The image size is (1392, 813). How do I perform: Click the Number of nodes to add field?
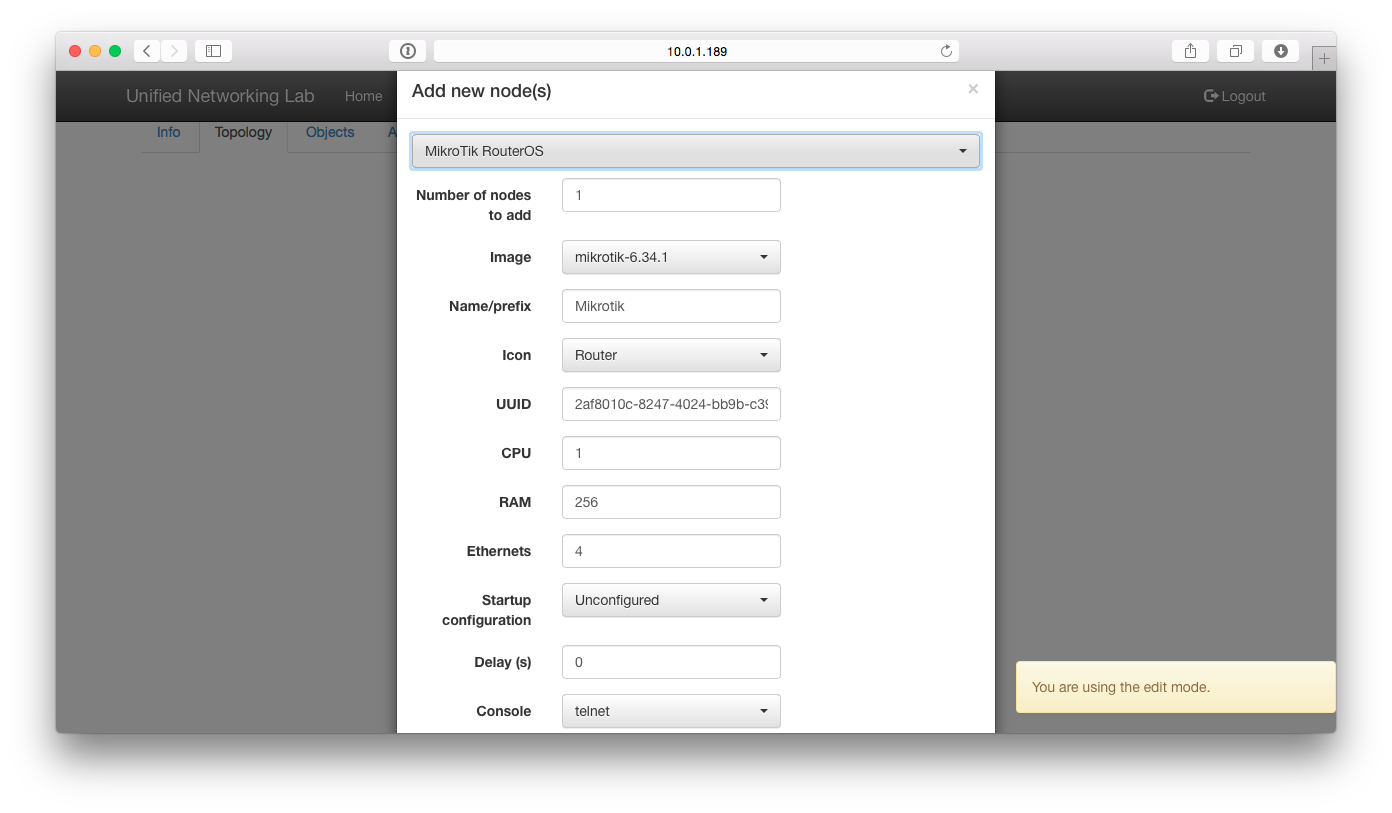(x=671, y=195)
